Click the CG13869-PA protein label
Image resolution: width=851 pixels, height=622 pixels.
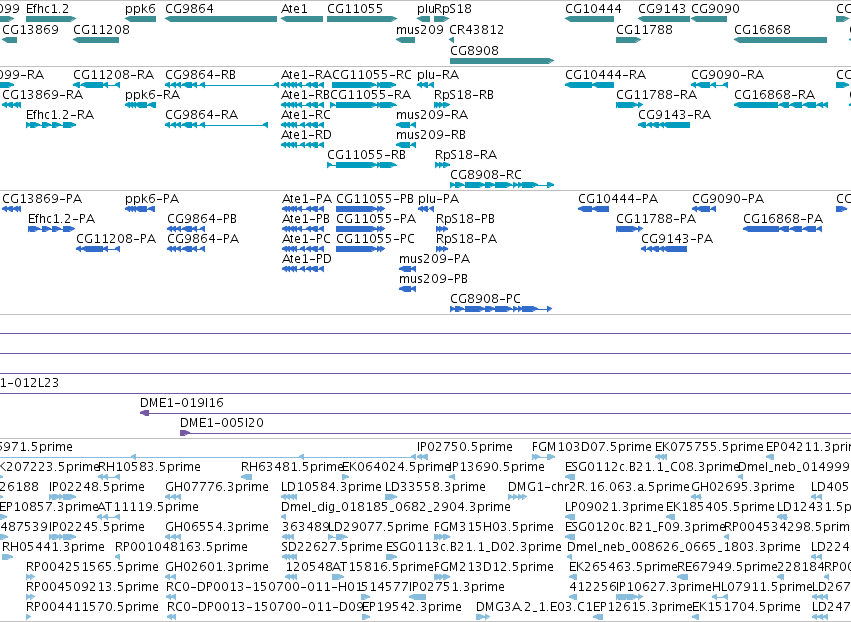click(42, 199)
